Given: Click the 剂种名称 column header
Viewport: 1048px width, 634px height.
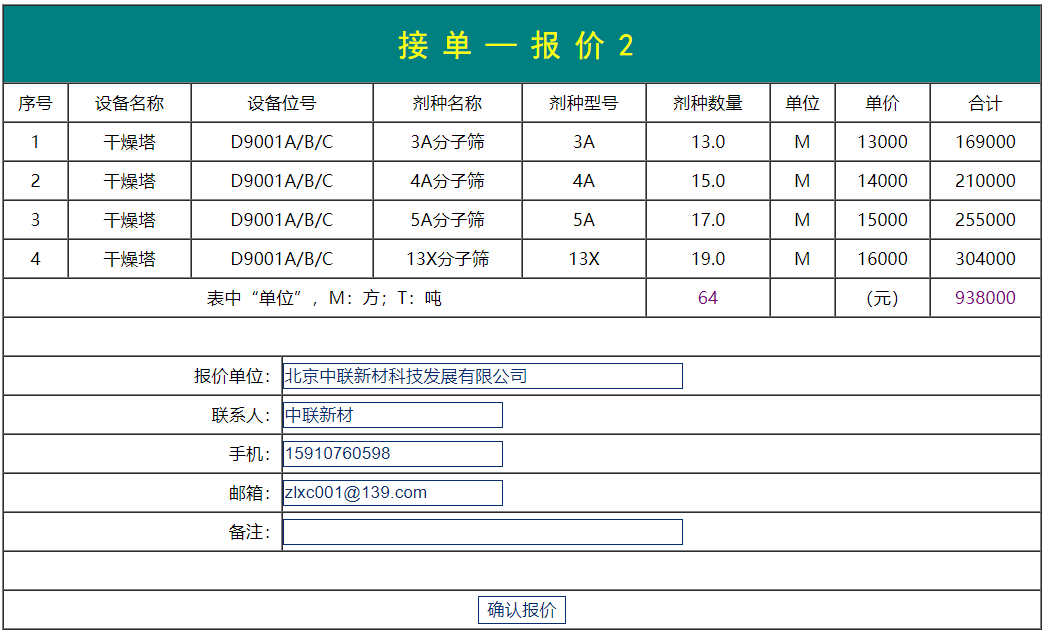Looking at the screenshot, I should click(447, 103).
